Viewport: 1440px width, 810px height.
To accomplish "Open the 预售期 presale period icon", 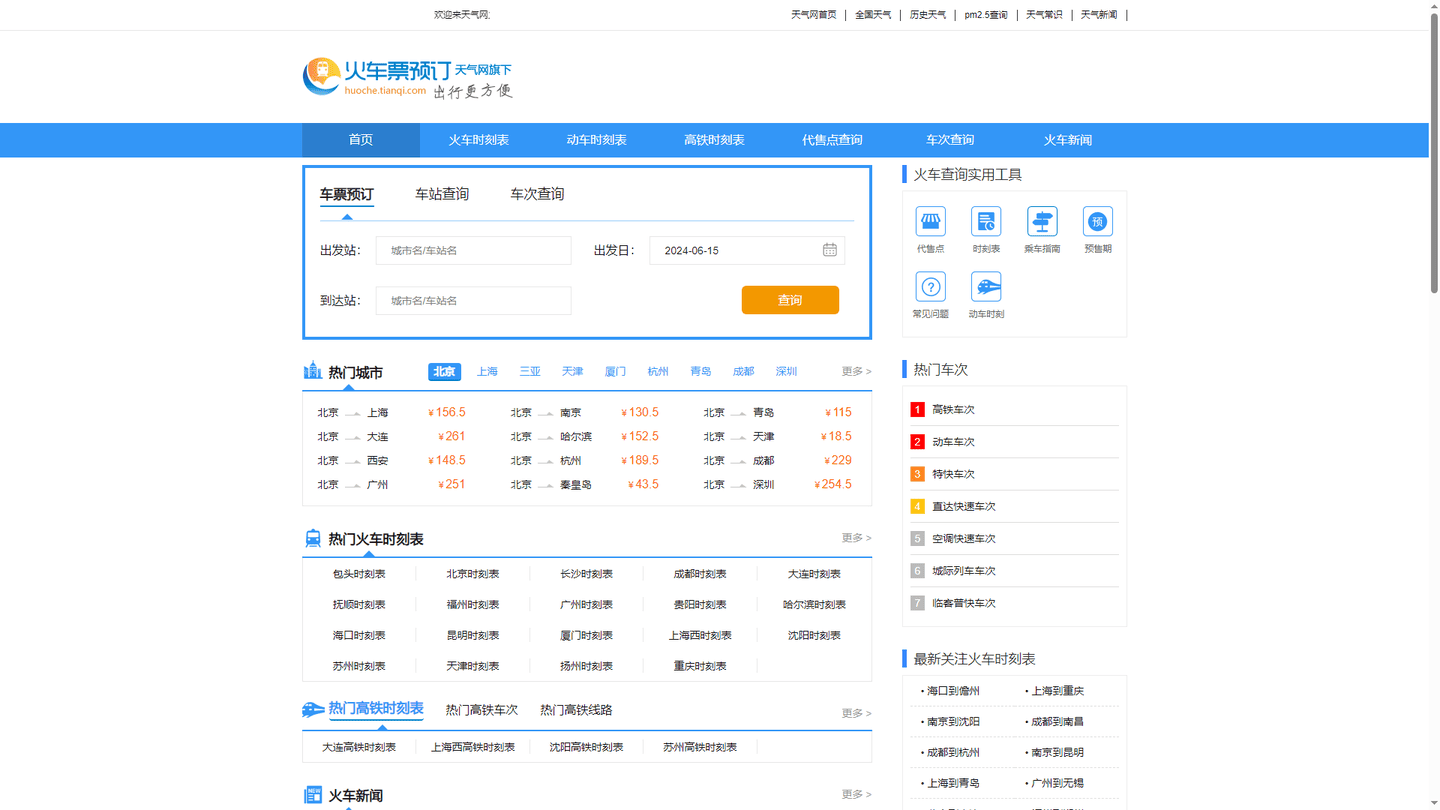I will point(1097,222).
